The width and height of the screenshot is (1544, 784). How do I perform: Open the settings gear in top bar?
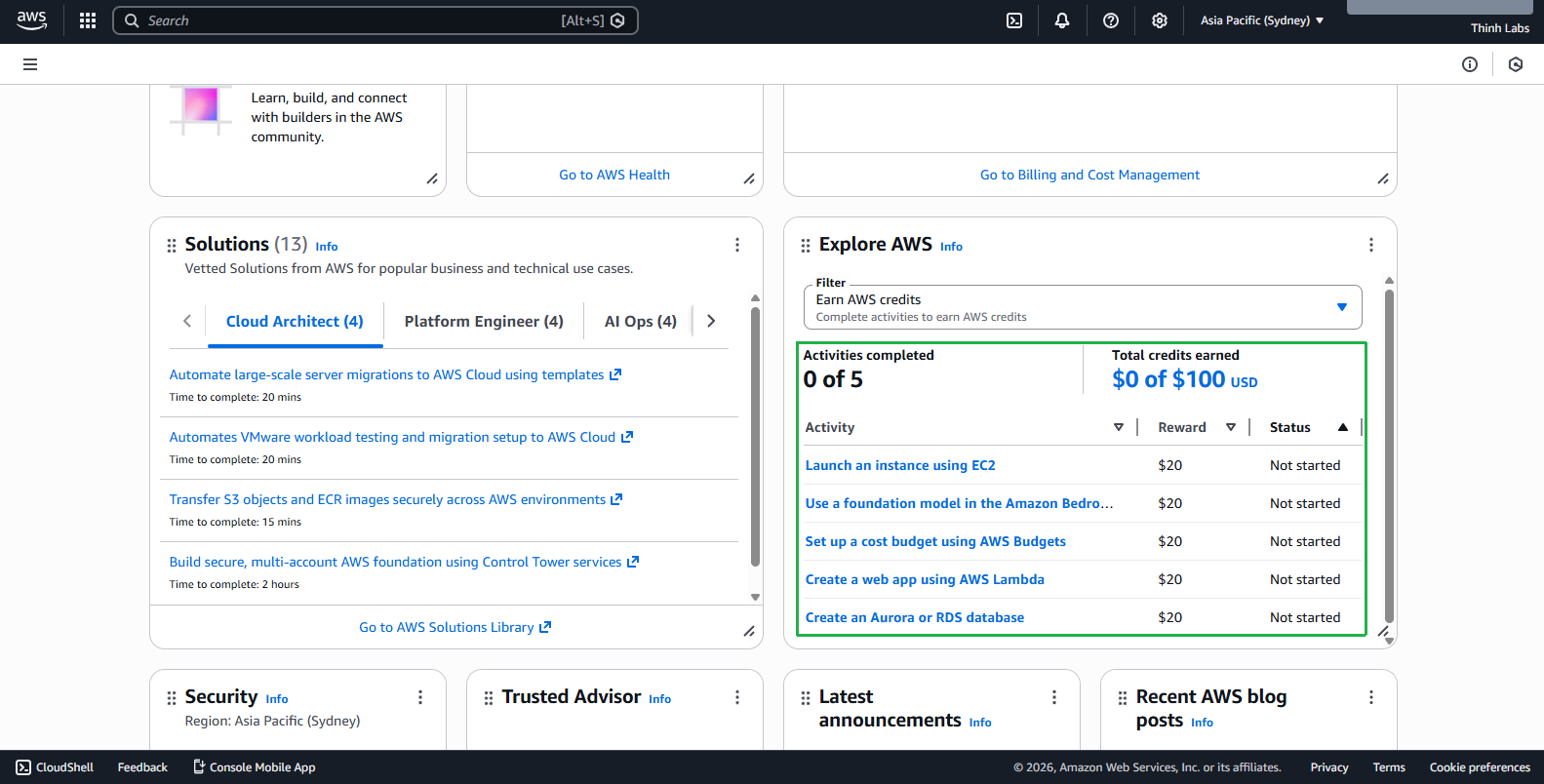tap(1160, 20)
